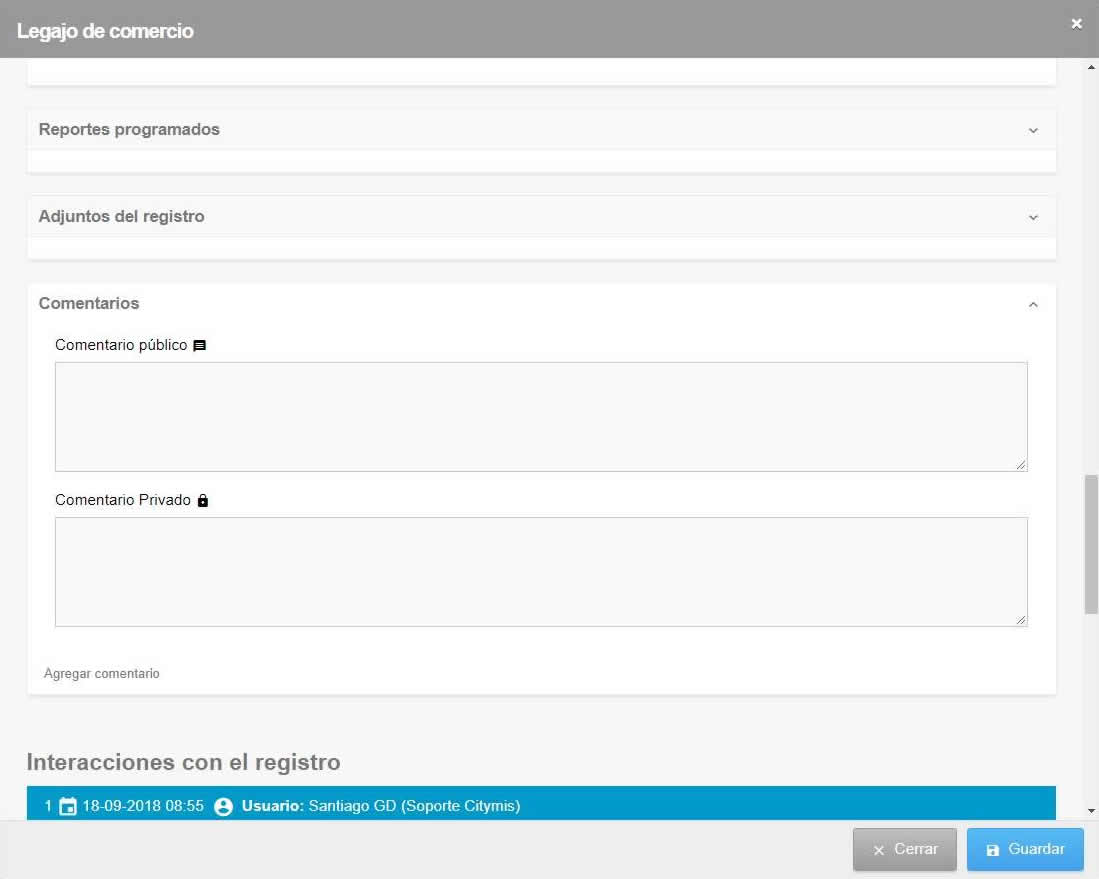Close the Legajo de comercio dialog
The image size is (1099, 879).
[1077, 24]
